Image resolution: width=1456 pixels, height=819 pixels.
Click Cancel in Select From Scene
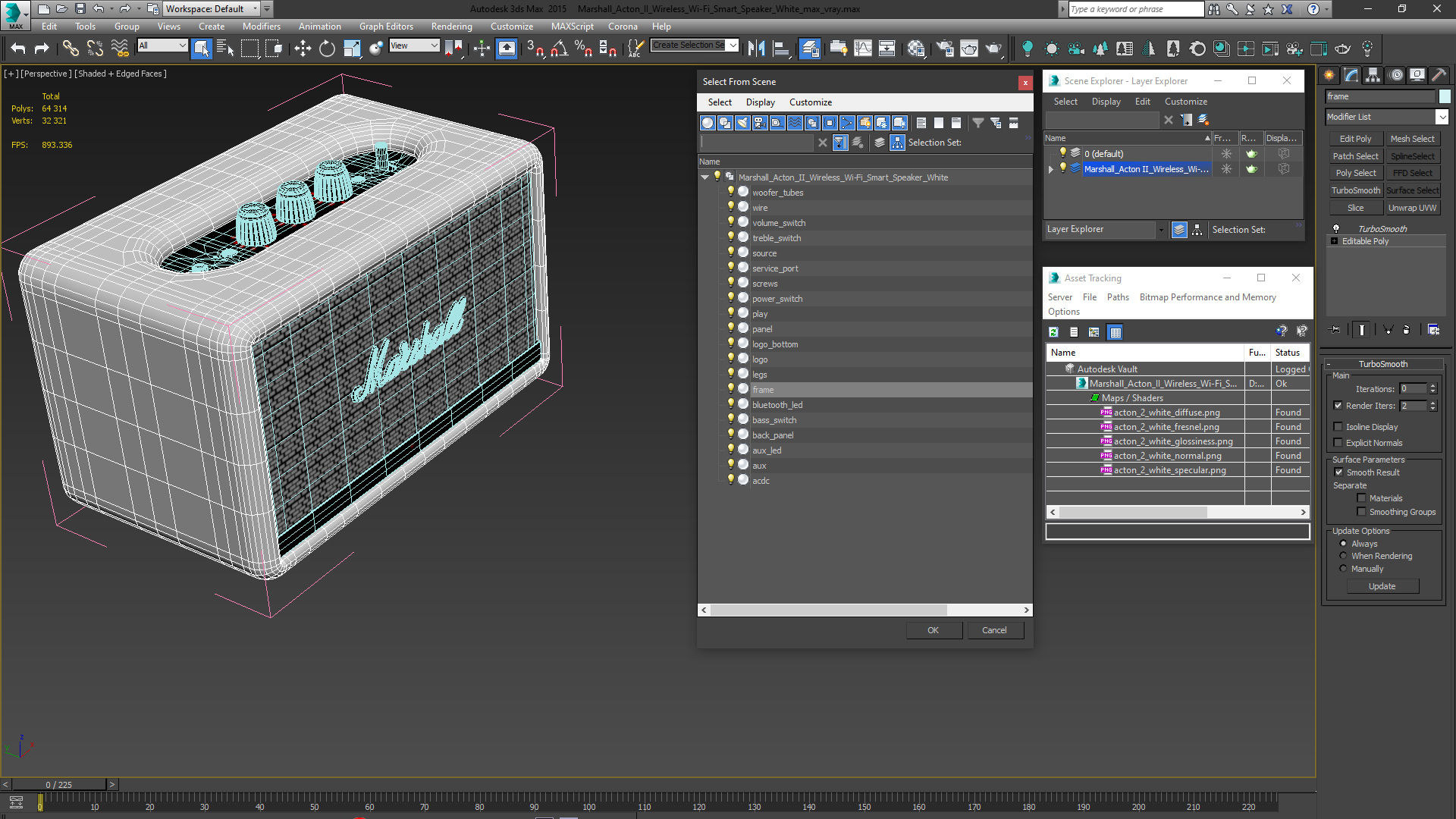pos(995,630)
